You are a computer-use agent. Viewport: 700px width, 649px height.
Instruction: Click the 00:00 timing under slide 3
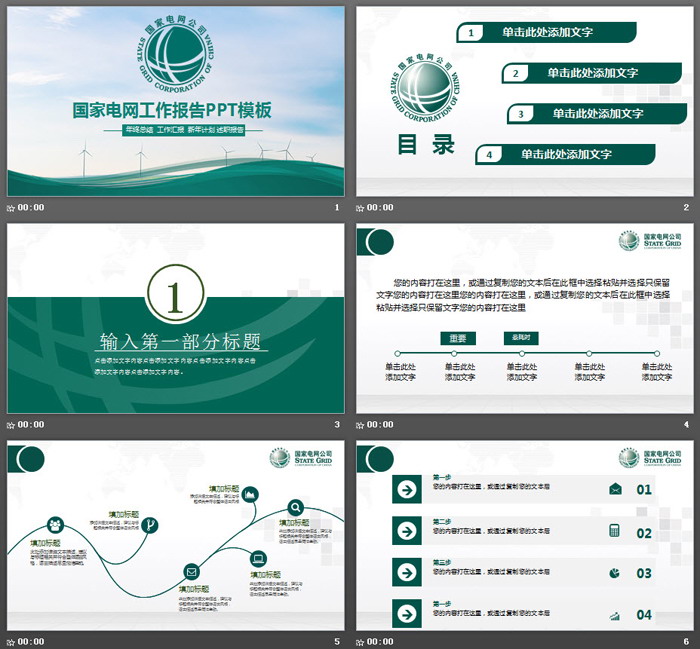[x=31, y=425]
